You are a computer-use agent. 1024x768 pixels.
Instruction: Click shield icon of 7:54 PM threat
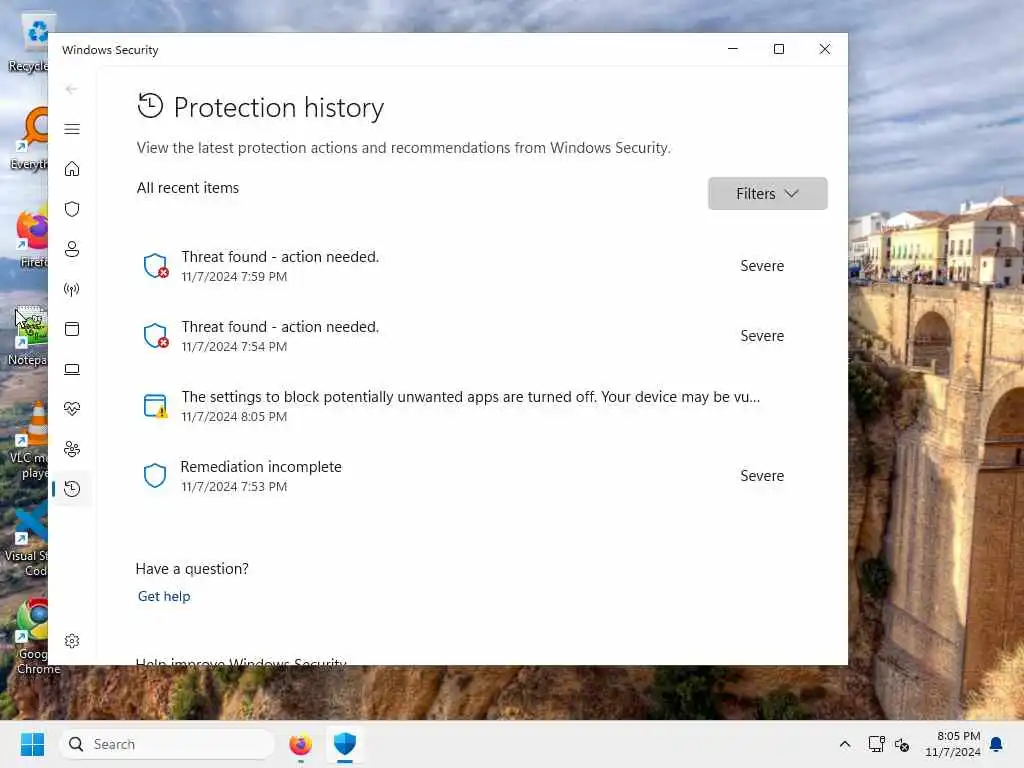[x=156, y=336]
